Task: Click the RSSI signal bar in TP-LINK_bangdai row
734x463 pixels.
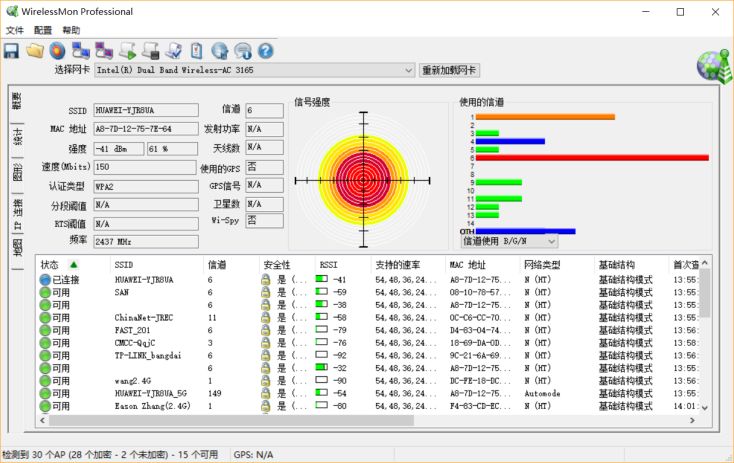Action: 322,355
